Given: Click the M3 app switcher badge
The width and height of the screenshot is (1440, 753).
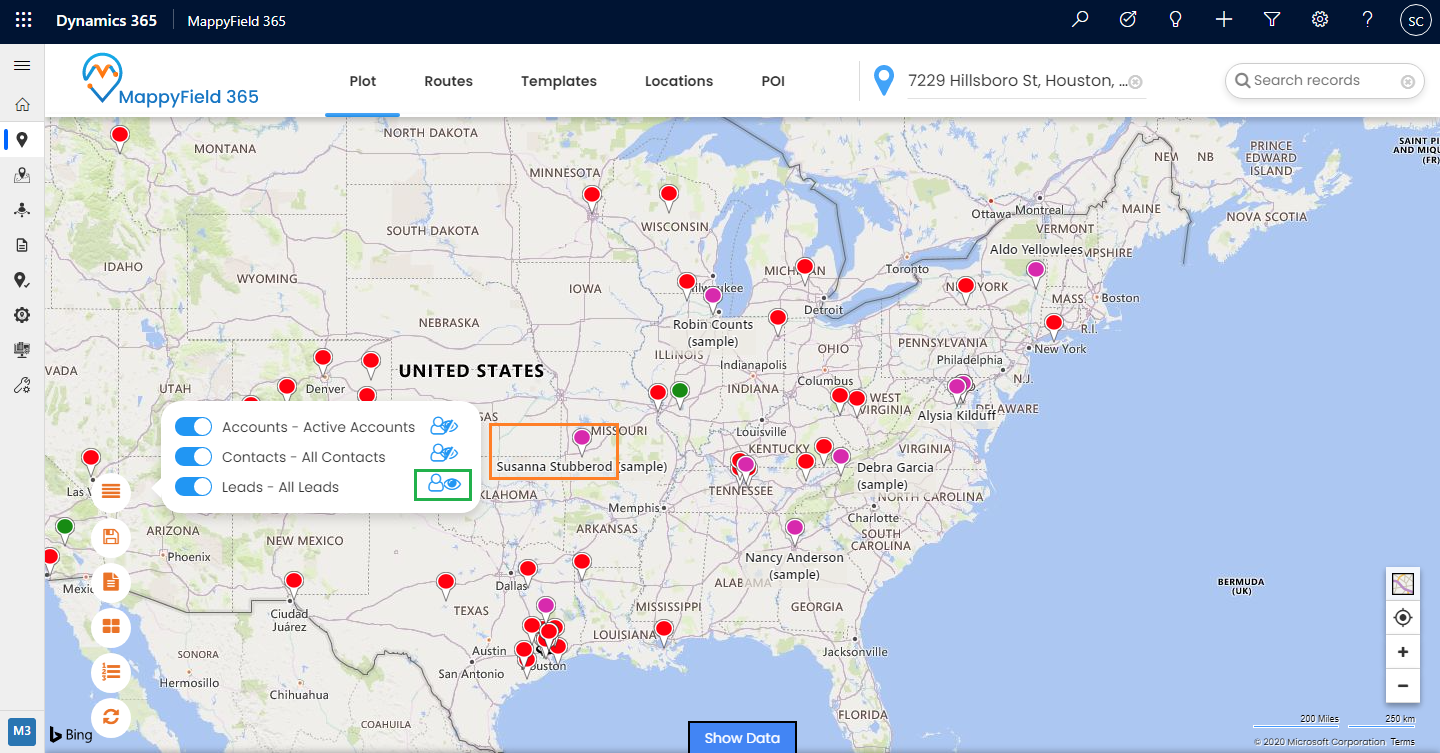Looking at the screenshot, I should pos(22,732).
